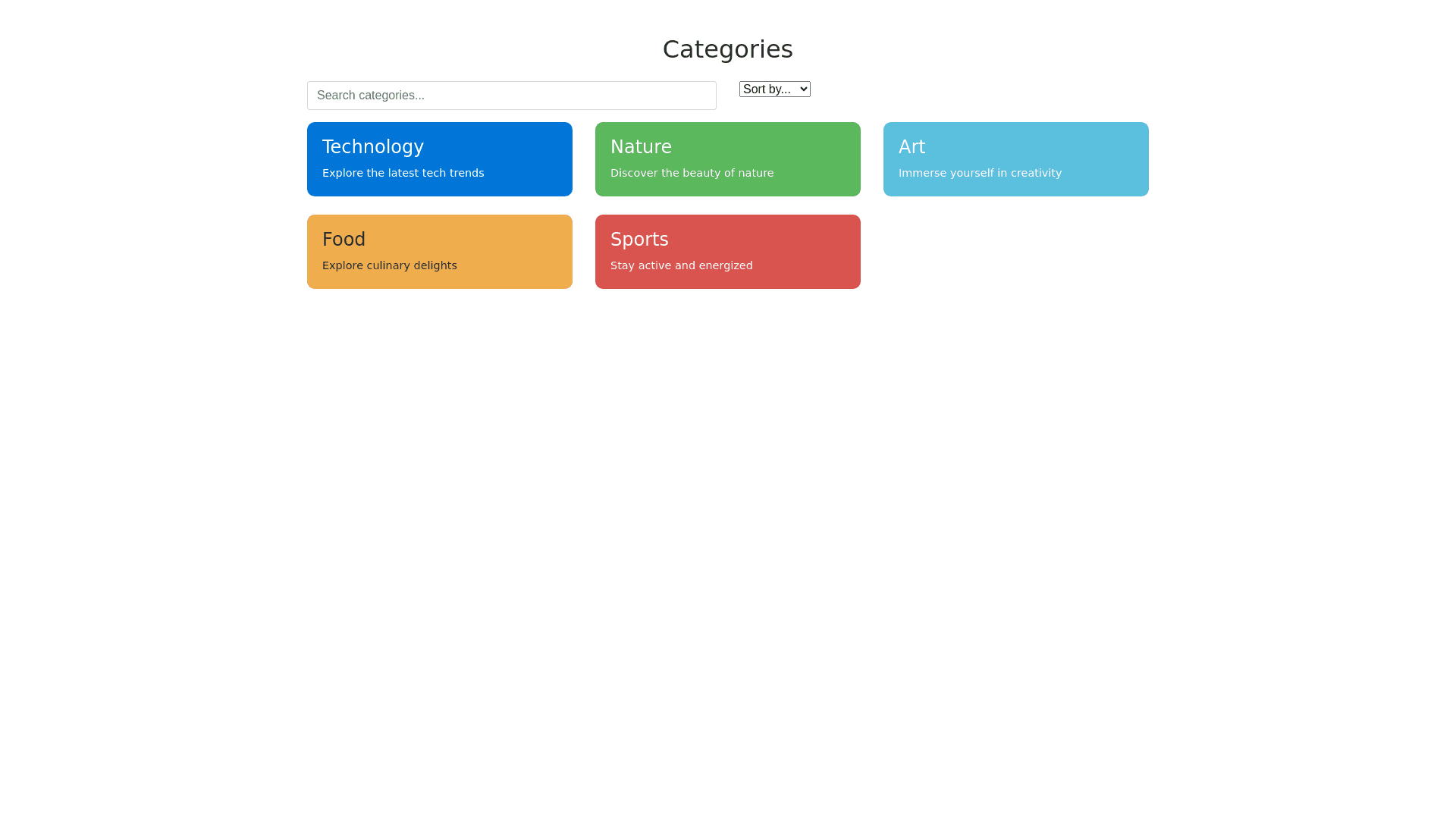
Task: Click 'Stay active and energized' text
Action: [x=681, y=265]
